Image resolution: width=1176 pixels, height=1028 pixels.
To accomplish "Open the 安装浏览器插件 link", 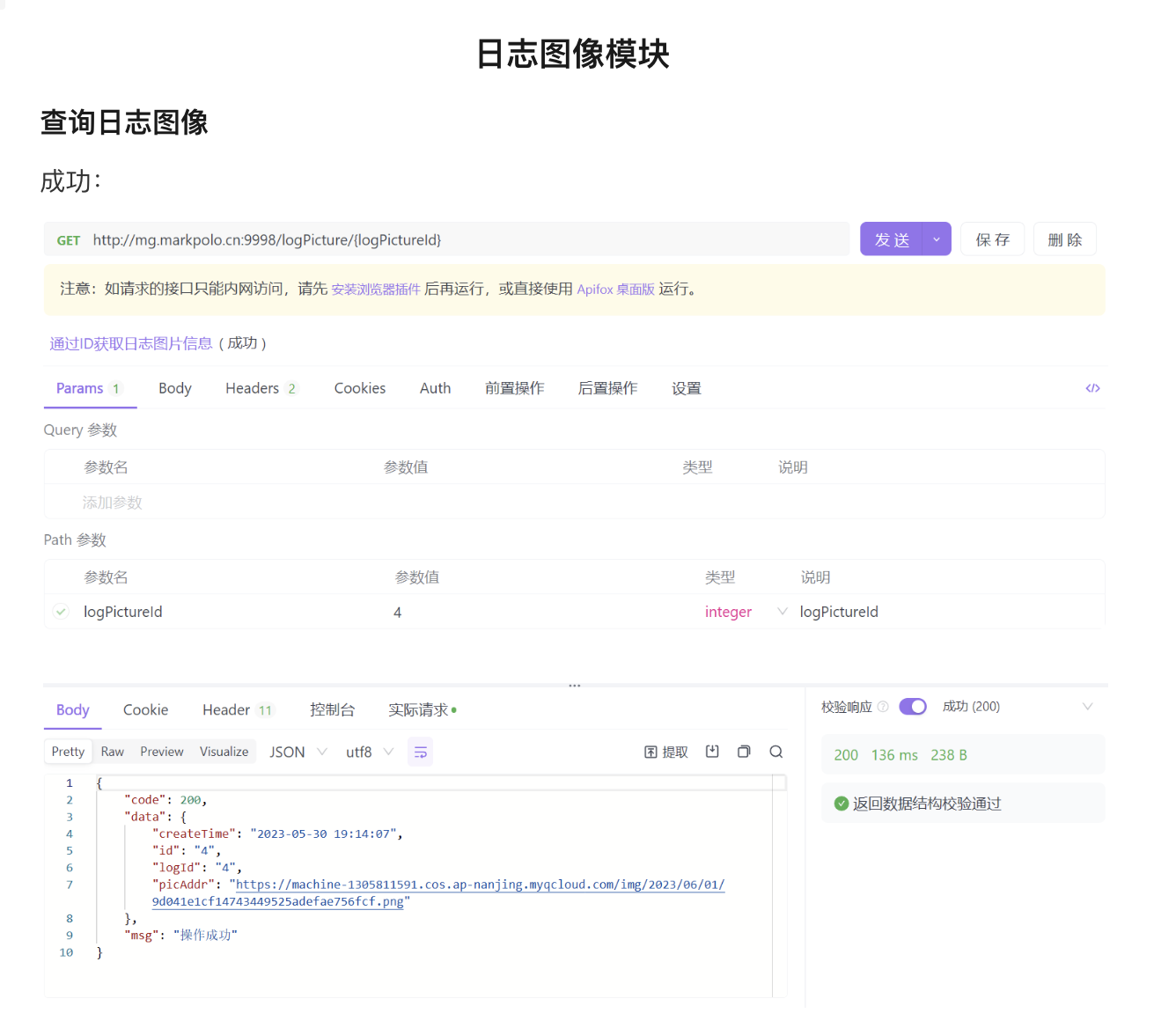I will coord(376,290).
